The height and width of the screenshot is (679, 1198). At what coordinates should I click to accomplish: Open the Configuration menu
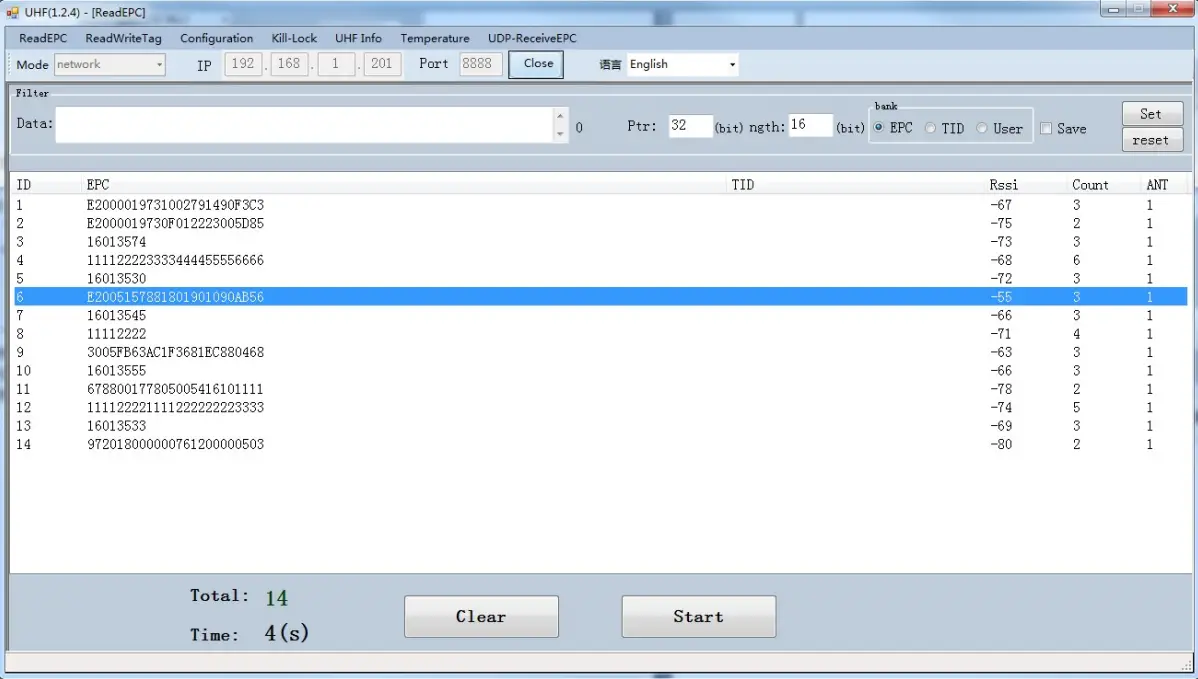(216, 38)
